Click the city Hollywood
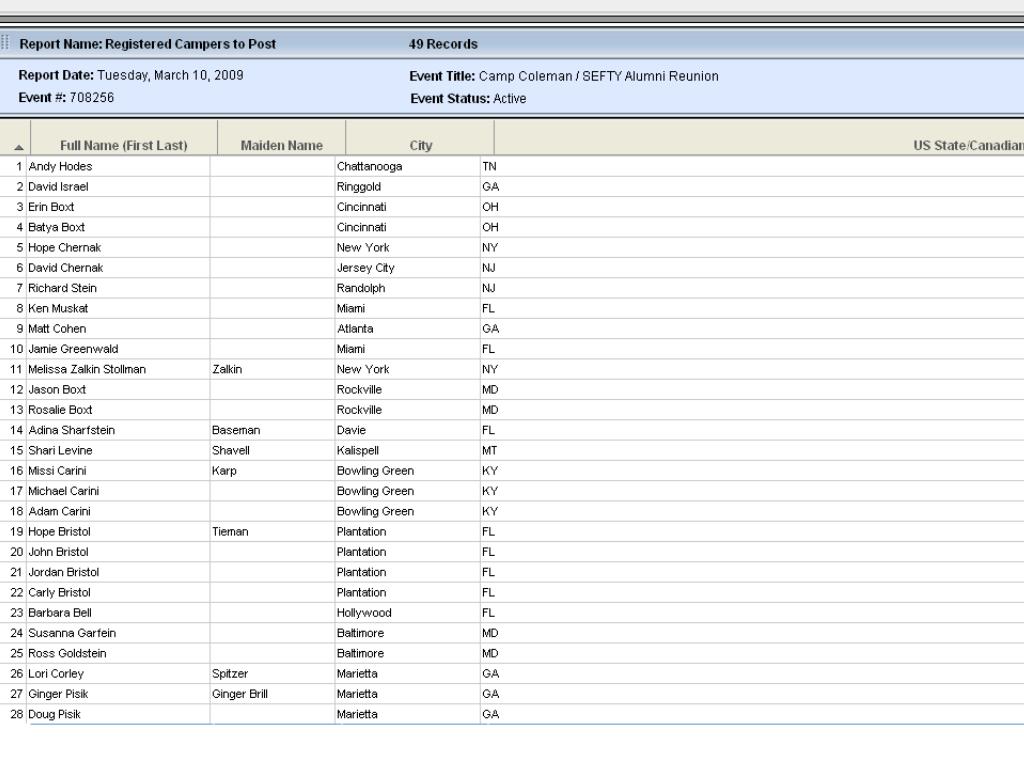Viewport: 1024px width, 768px height. [x=364, y=612]
